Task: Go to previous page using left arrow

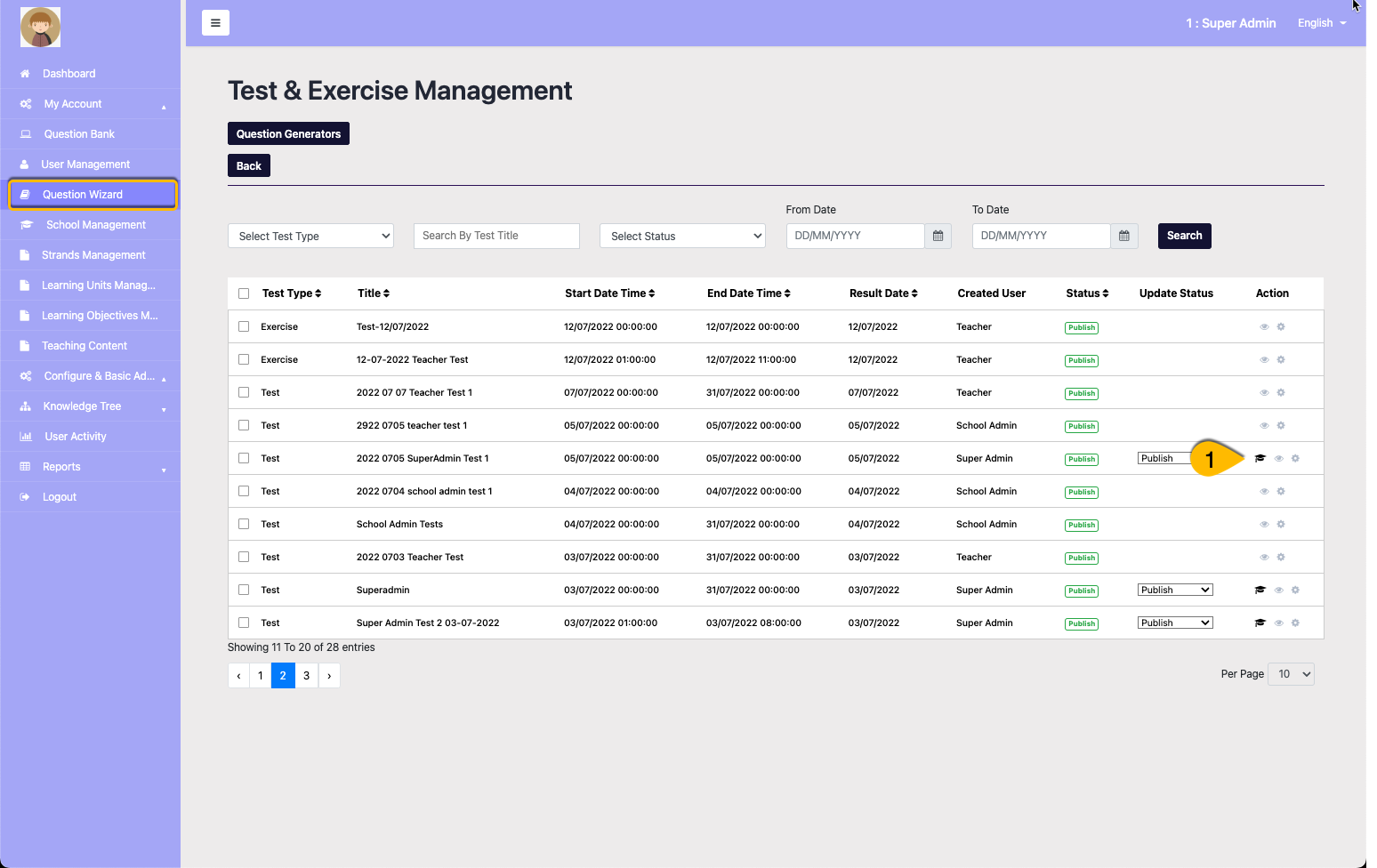Action: pos(238,676)
